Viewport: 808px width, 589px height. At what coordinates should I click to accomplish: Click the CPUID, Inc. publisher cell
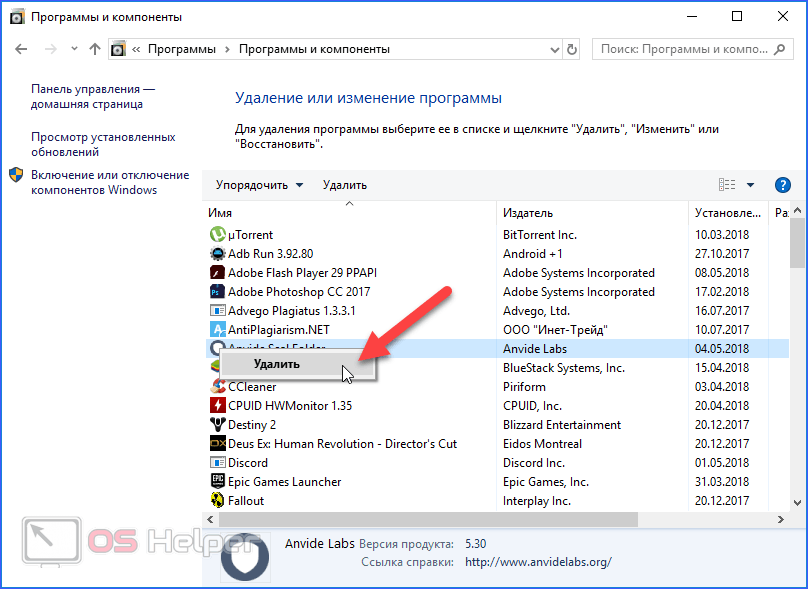tap(532, 406)
